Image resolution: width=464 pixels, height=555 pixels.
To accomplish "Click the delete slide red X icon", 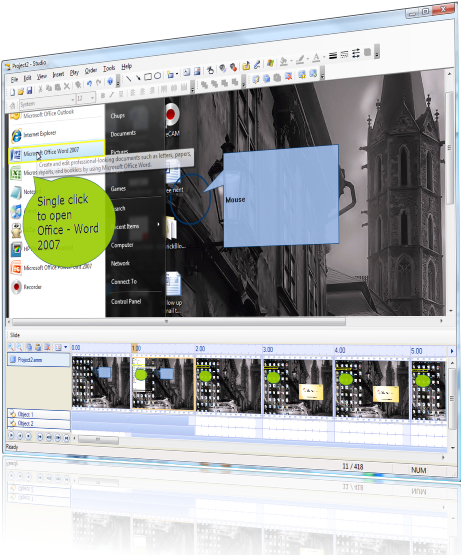I will pyautogui.click(x=289, y=76).
